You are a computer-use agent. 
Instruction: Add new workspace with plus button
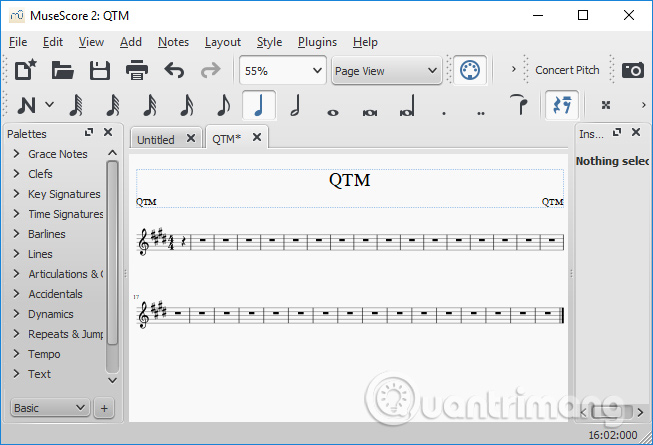click(x=104, y=408)
